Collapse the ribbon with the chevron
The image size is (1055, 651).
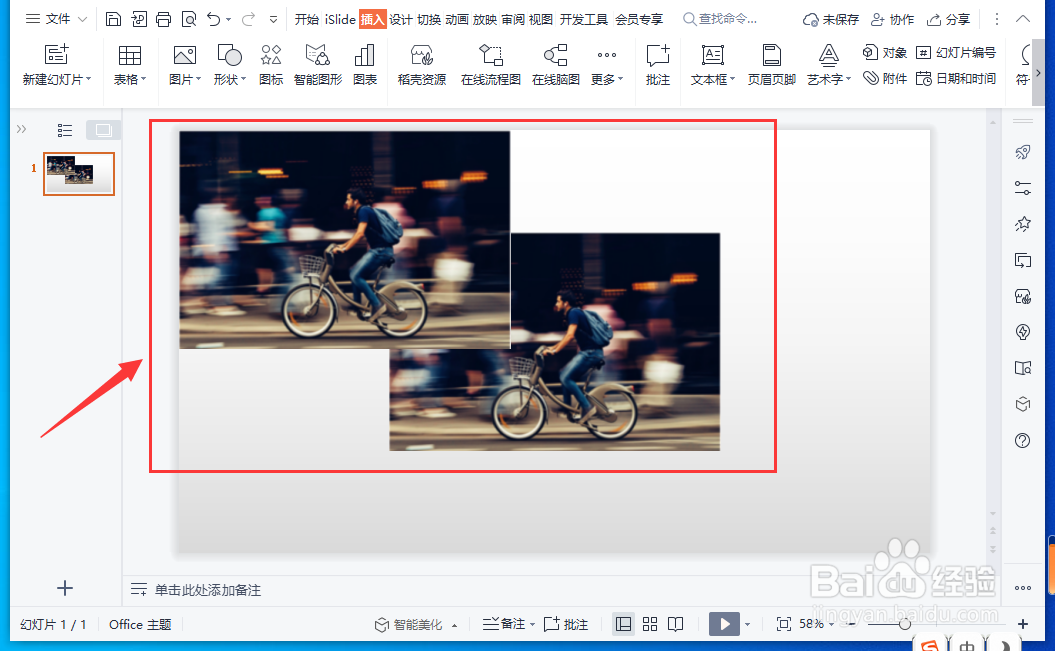[1023, 19]
